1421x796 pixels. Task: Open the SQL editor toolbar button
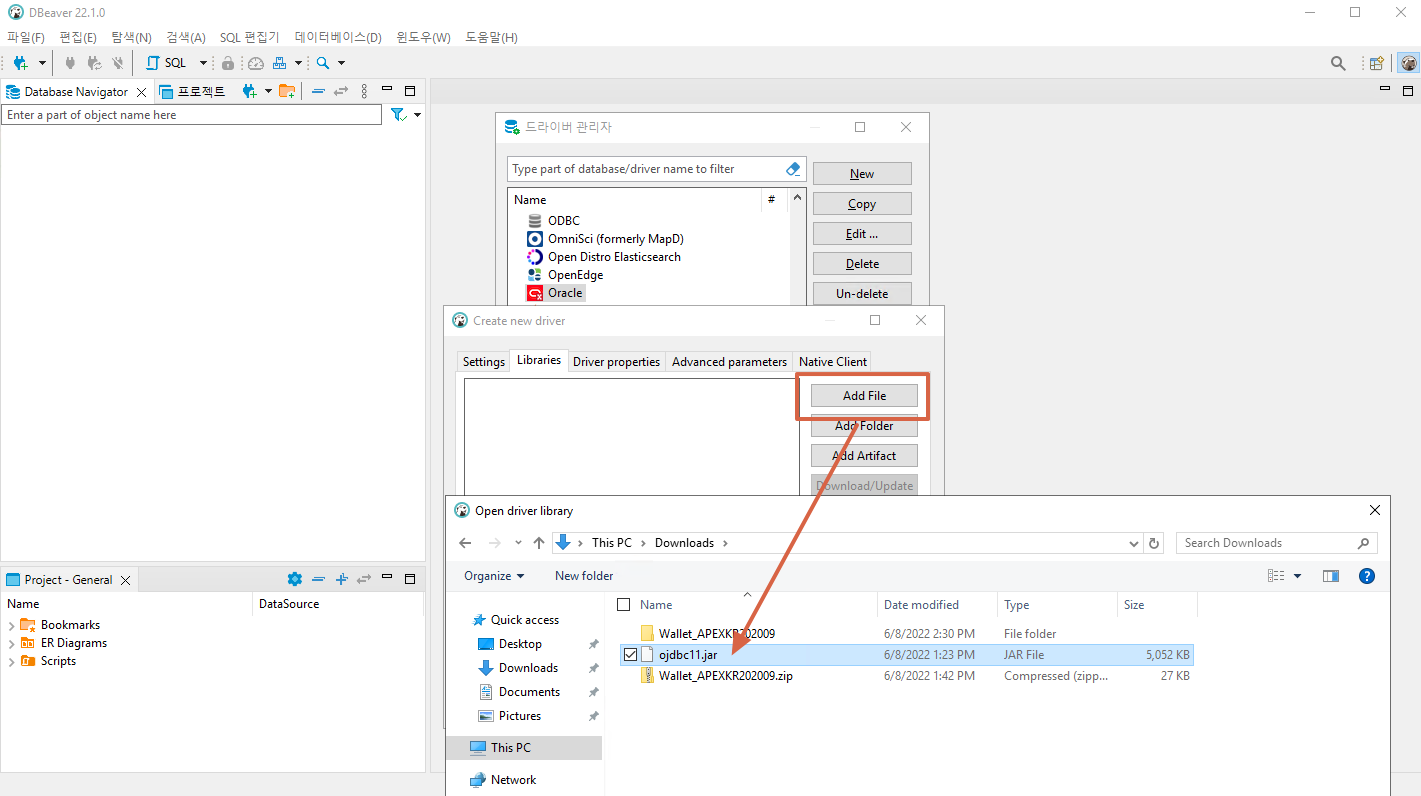click(x=167, y=63)
